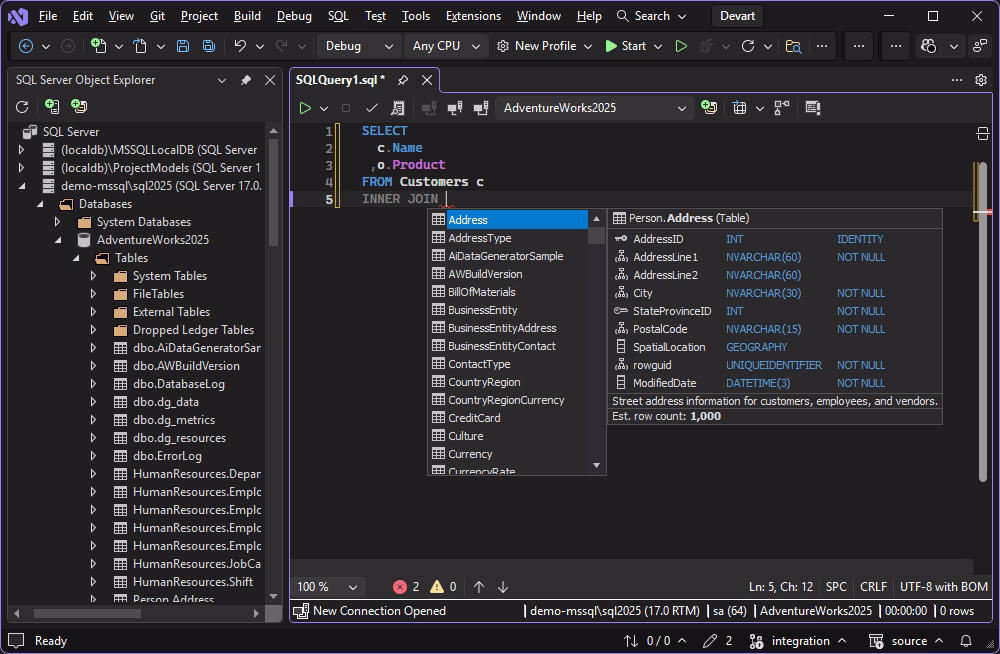Image resolution: width=1000 pixels, height=654 pixels.
Task: Open the Tools menu
Action: 416,16
